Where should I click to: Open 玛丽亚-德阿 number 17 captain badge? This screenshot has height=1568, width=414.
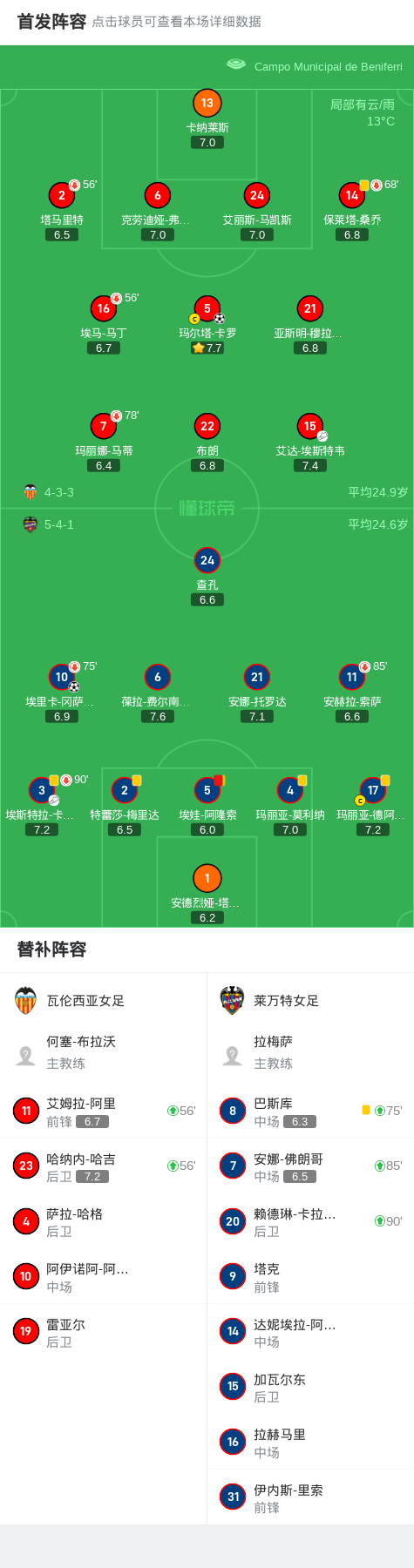[x=373, y=790]
